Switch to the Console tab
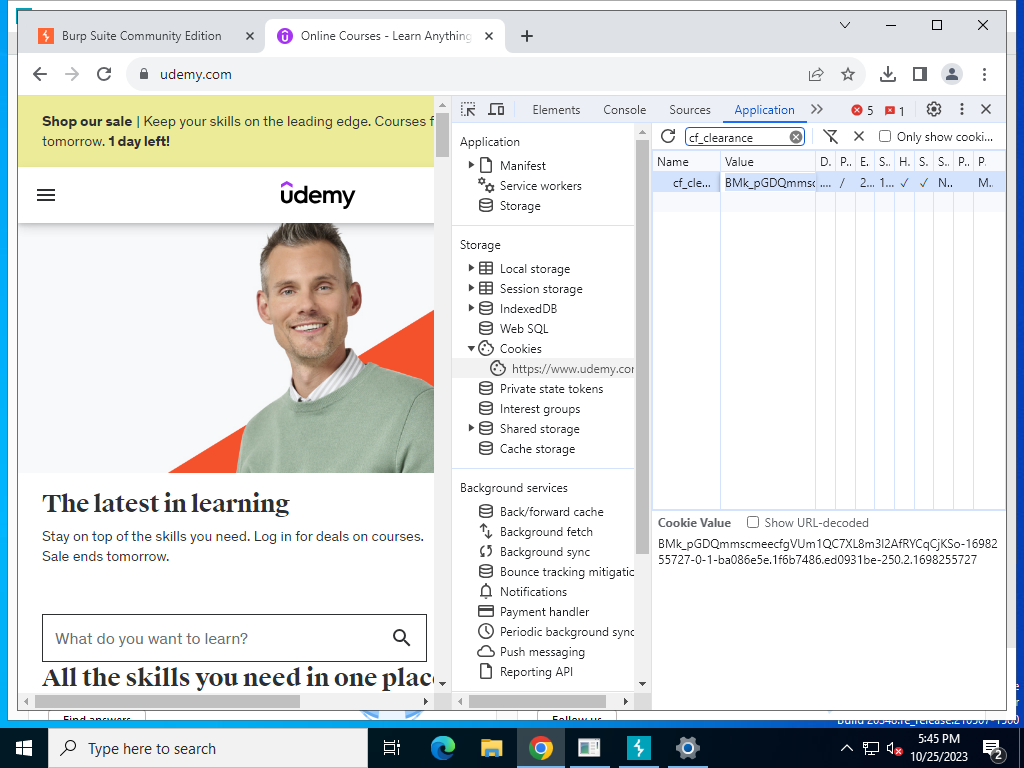 click(x=624, y=110)
